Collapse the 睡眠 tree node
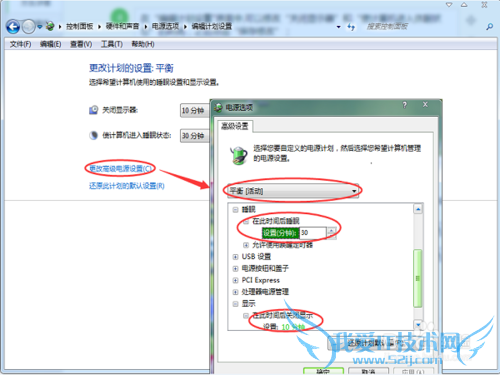500x375 pixels. [236, 210]
